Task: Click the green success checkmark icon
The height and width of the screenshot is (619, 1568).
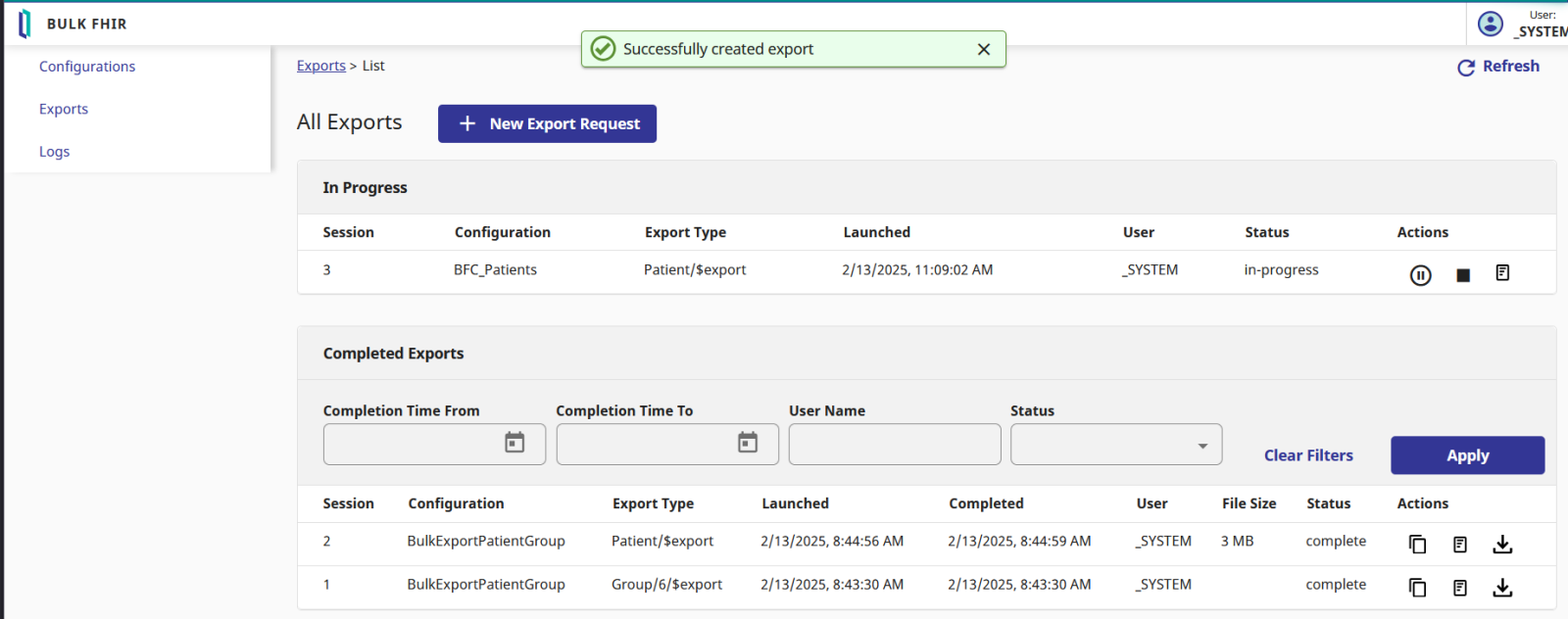Action: tap(604, 49)
